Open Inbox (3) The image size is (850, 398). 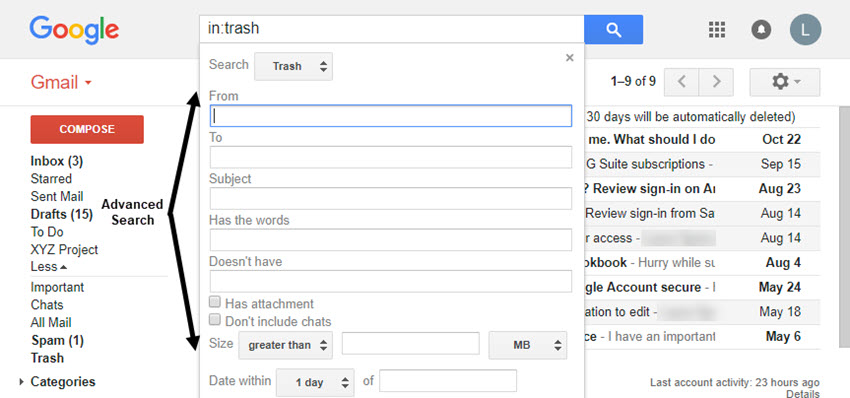tap(56, 161)
